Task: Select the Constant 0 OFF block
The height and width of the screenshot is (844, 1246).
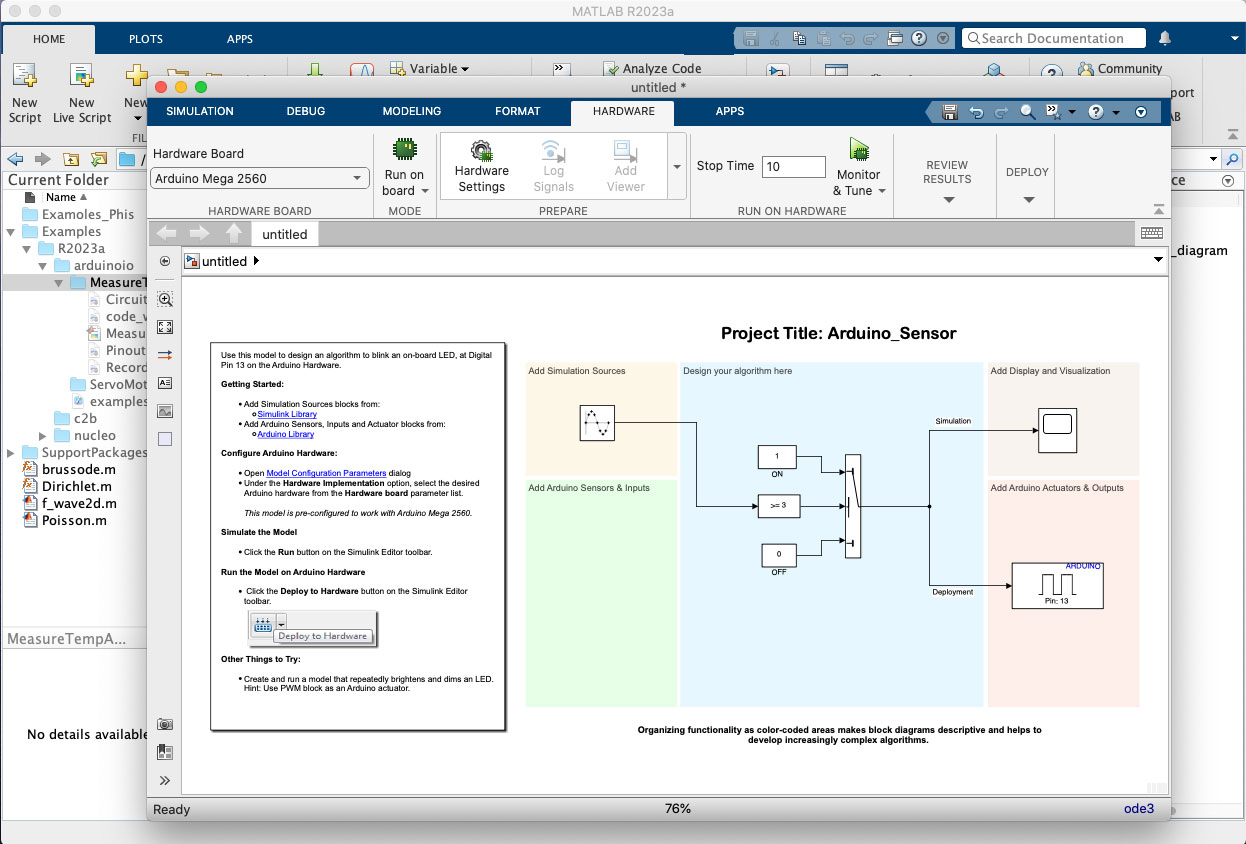Action: [778, 555]
